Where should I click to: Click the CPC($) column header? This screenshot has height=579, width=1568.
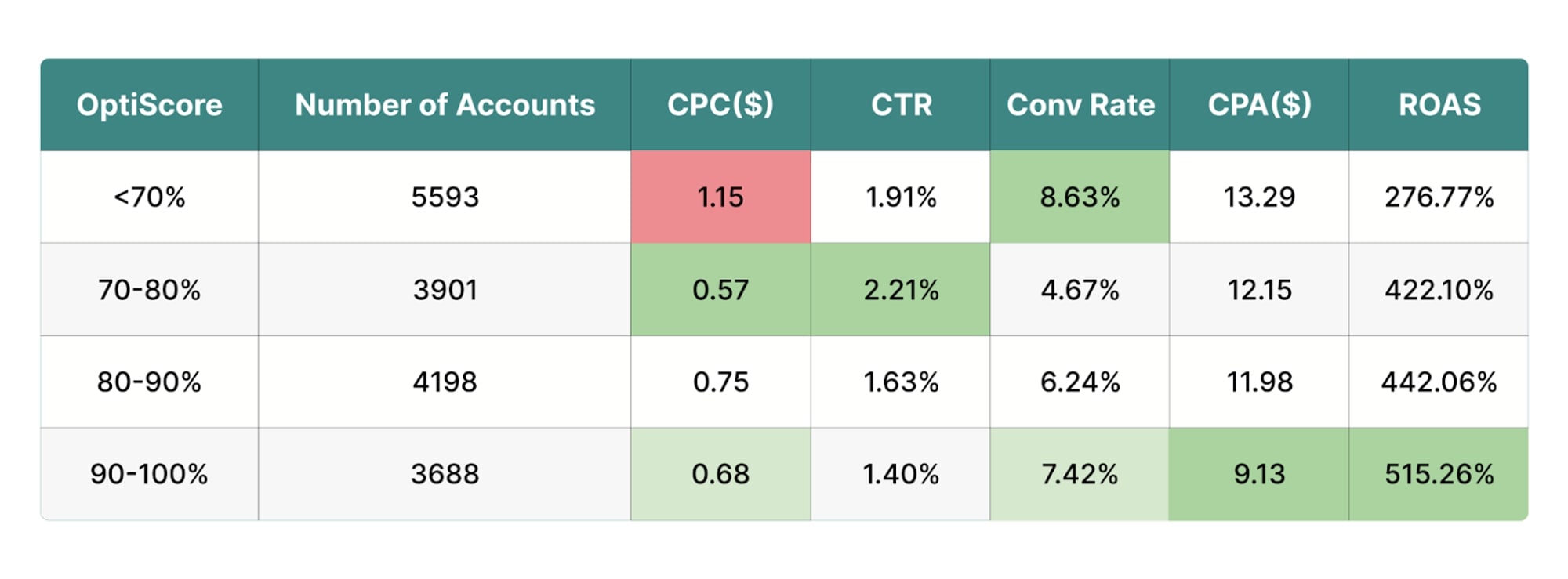click(x=720, y=104)
